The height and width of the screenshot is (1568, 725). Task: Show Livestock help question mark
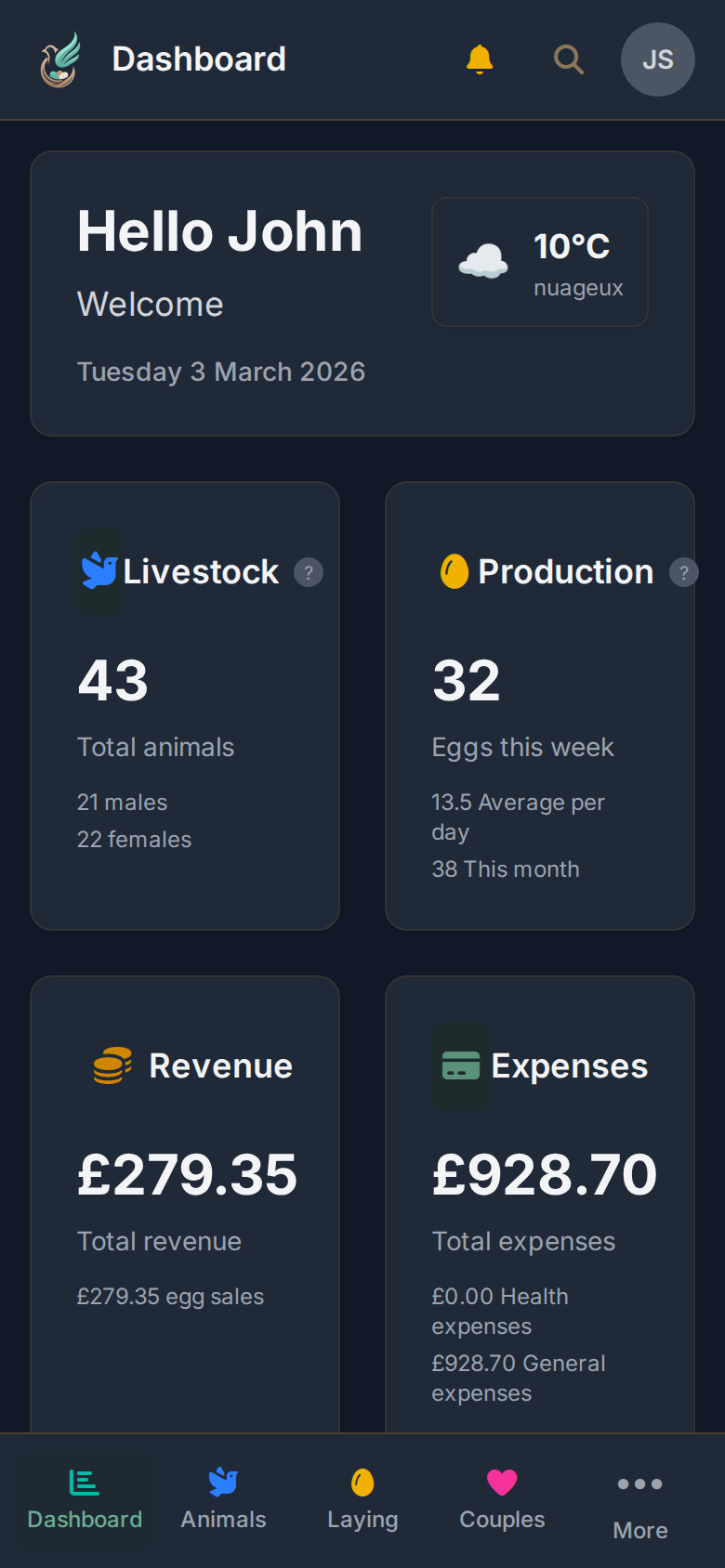309,572
